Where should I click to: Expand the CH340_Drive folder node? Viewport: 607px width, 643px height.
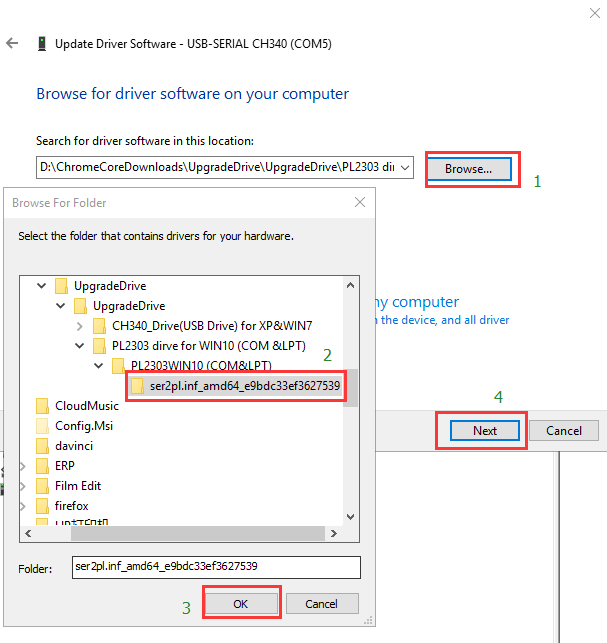click(x=80, y=326)
